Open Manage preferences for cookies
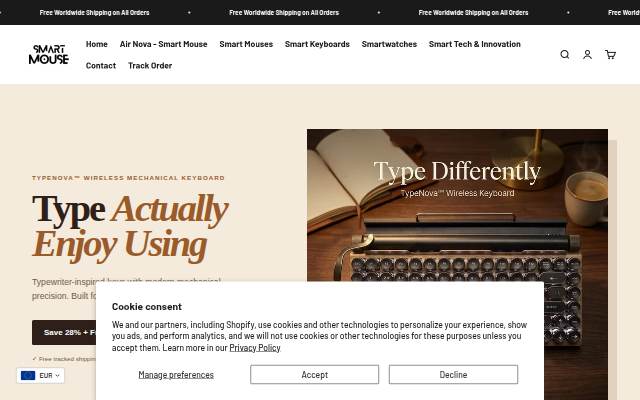Screen dimensions: 640x400 click(x=176, y=375)
